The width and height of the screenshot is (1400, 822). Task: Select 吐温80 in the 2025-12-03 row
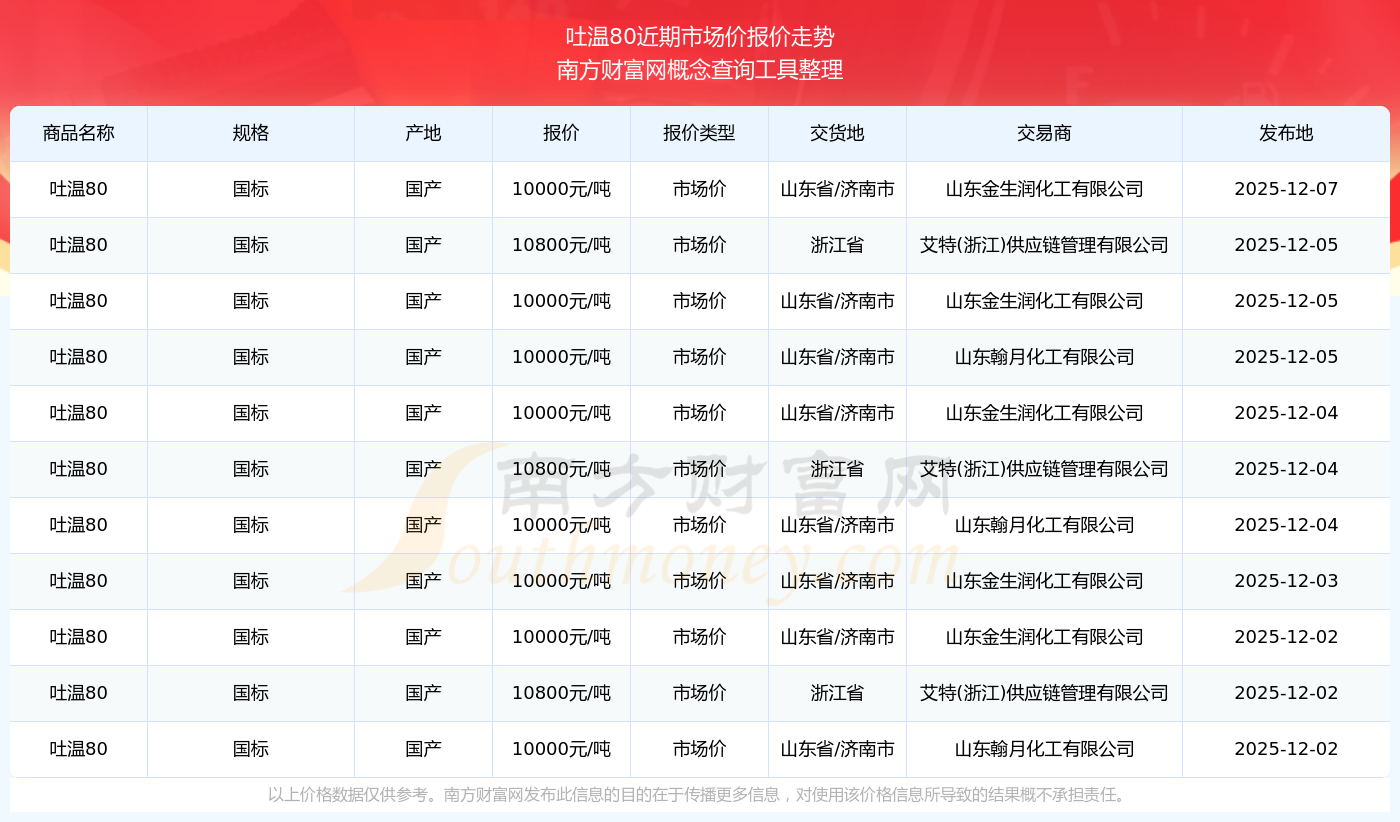coord(79,581)
